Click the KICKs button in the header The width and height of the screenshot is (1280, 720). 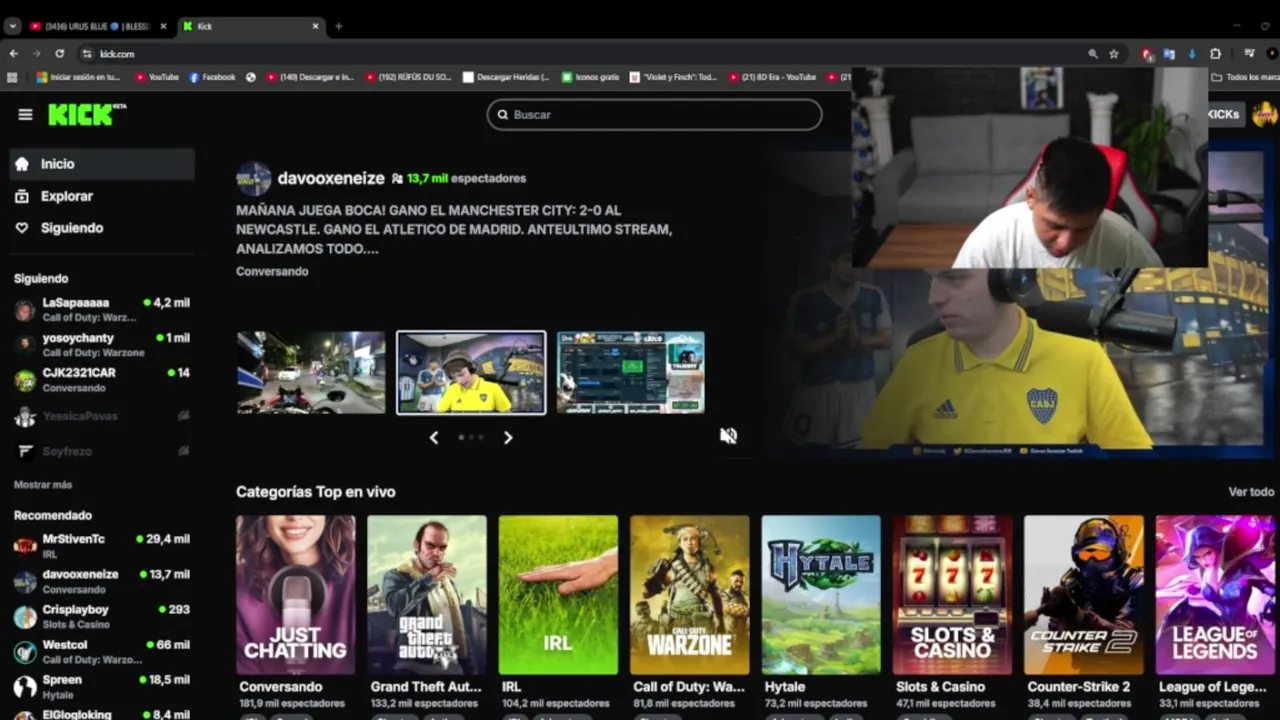(1225, 114)
